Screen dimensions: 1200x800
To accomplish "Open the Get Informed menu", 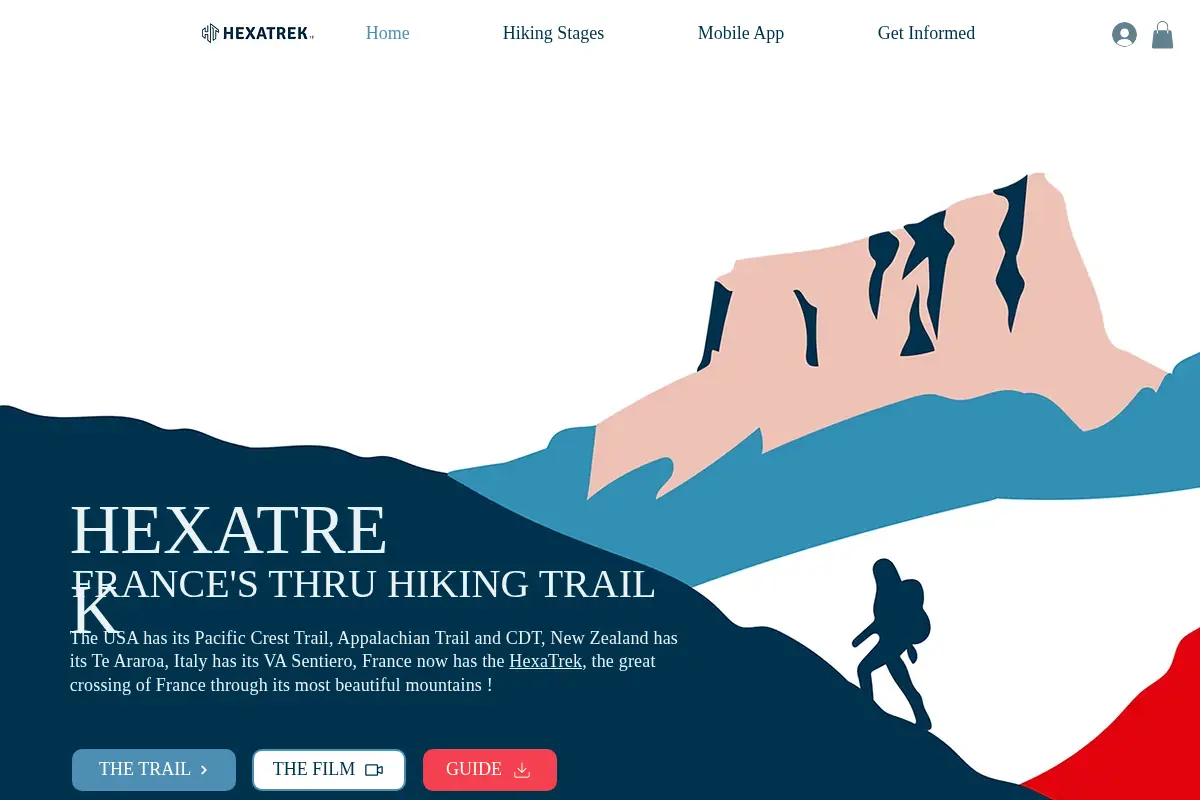I will (x=926, y=33).
